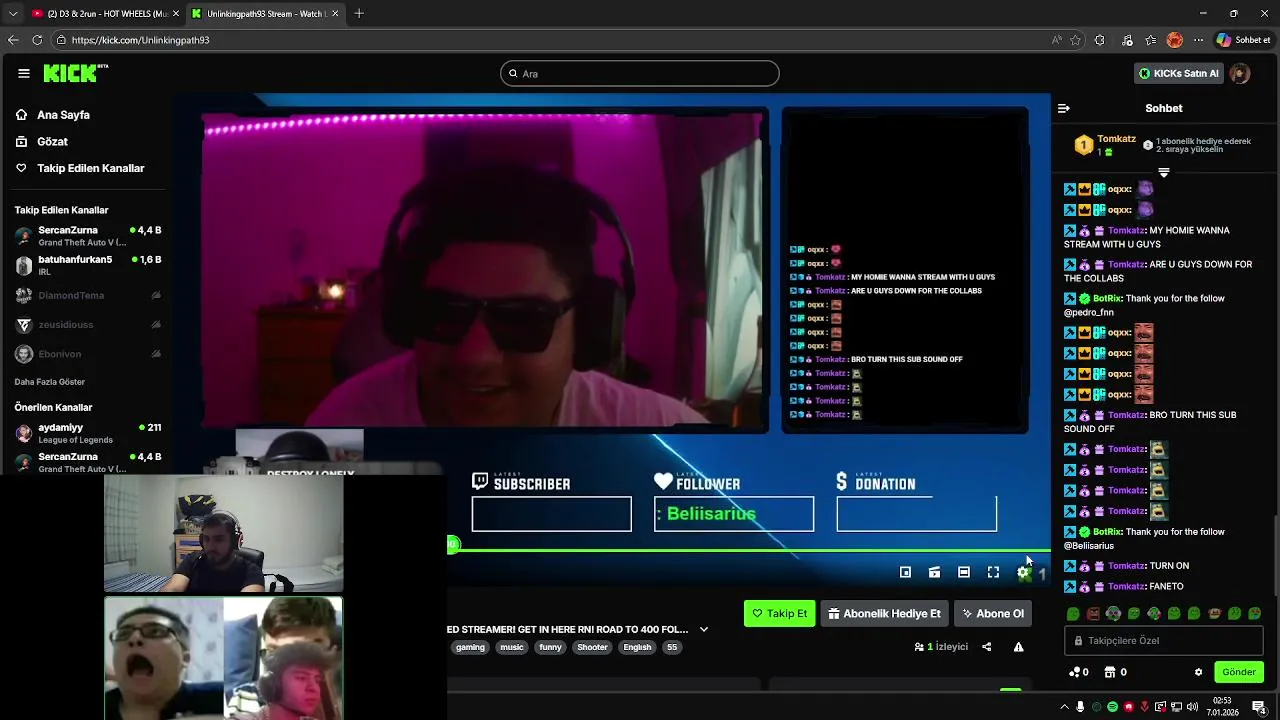Viewport: 1280px width, 720px height.
Task: Open SercanZurna in followed channels list
Action: tap(88, 236)
